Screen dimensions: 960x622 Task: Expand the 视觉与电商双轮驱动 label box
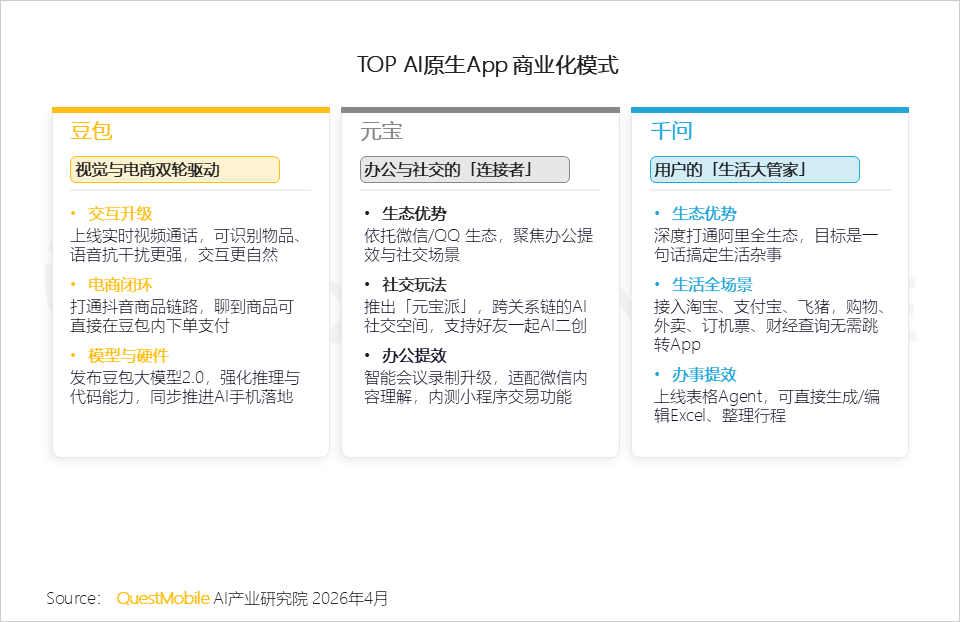coord(173,169)
